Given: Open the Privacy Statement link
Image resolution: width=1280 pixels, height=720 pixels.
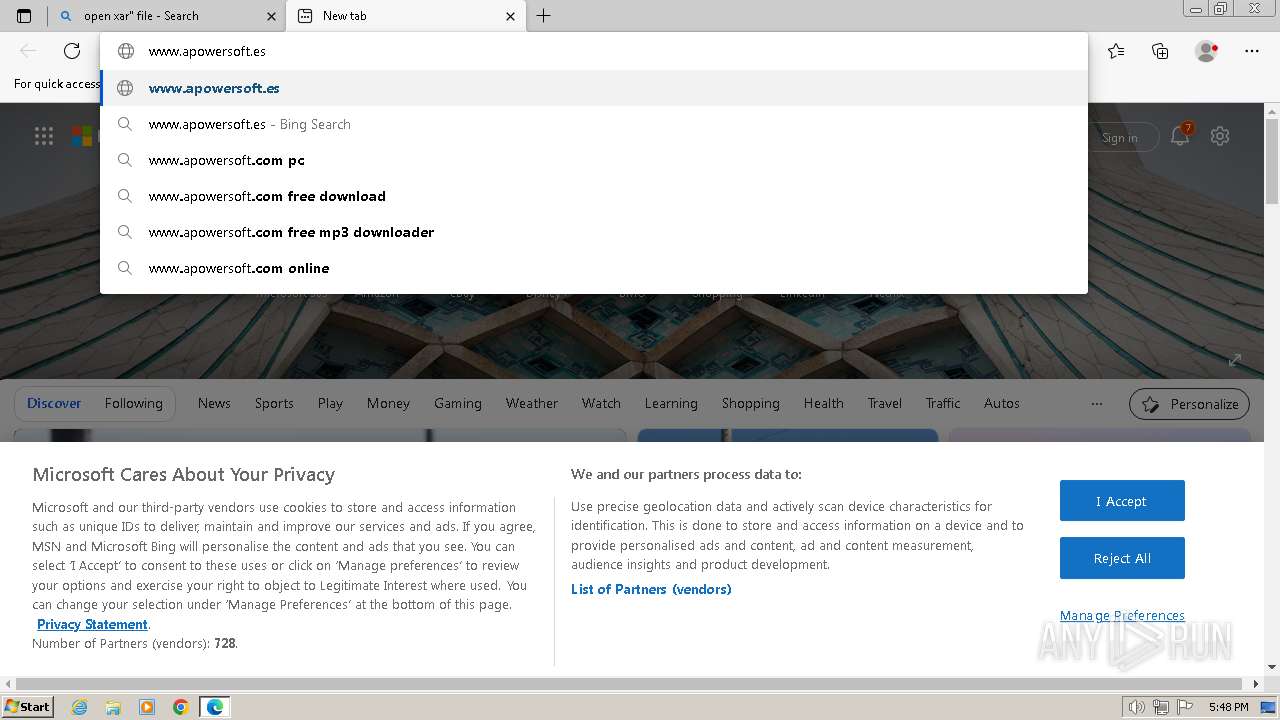Looking at the screenshot, I should tap(92, 624).
